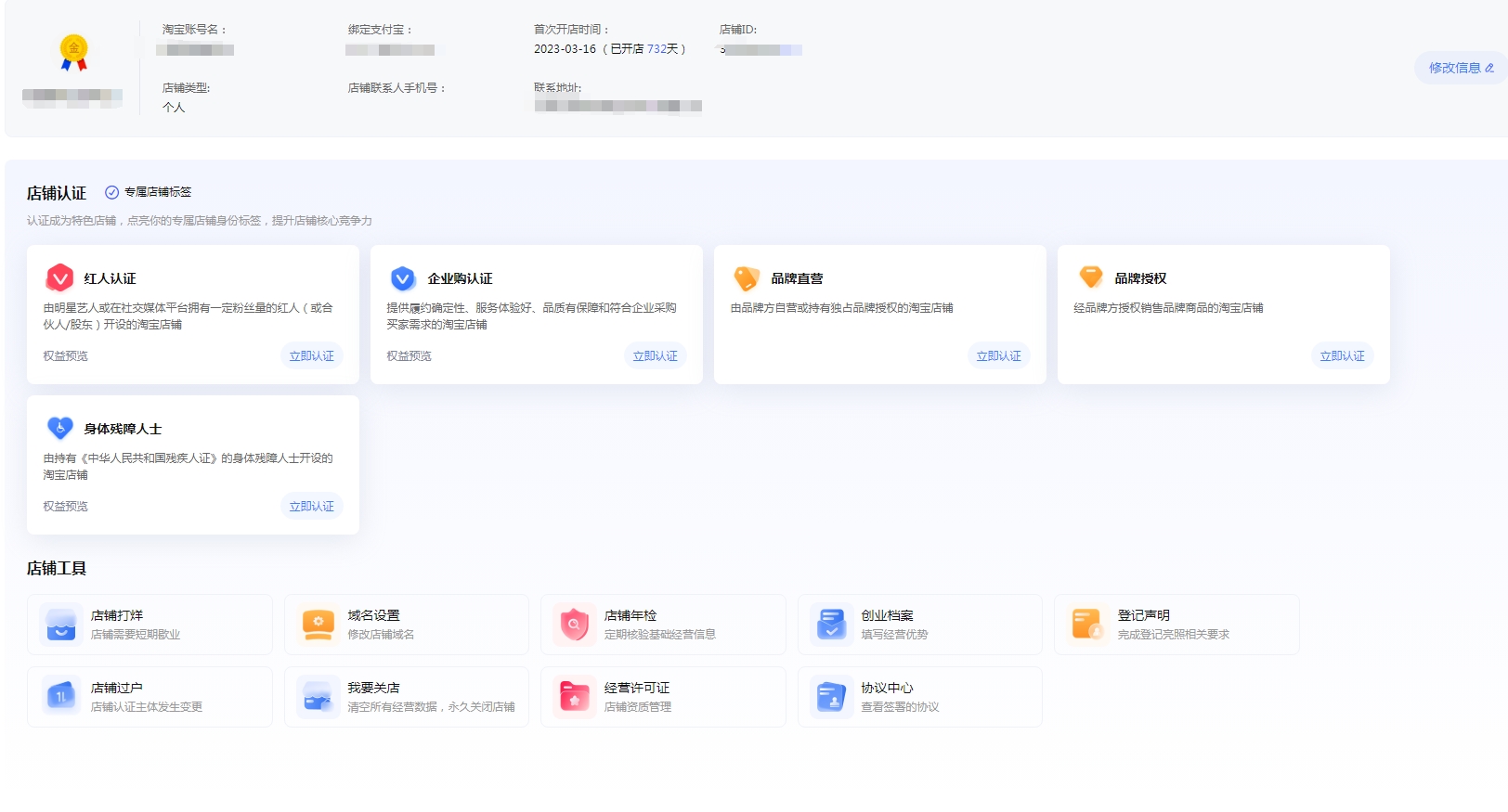Click the 店铺需要短期歇业 description
This screenshot has width=1508, height=812.
point(136,635)
